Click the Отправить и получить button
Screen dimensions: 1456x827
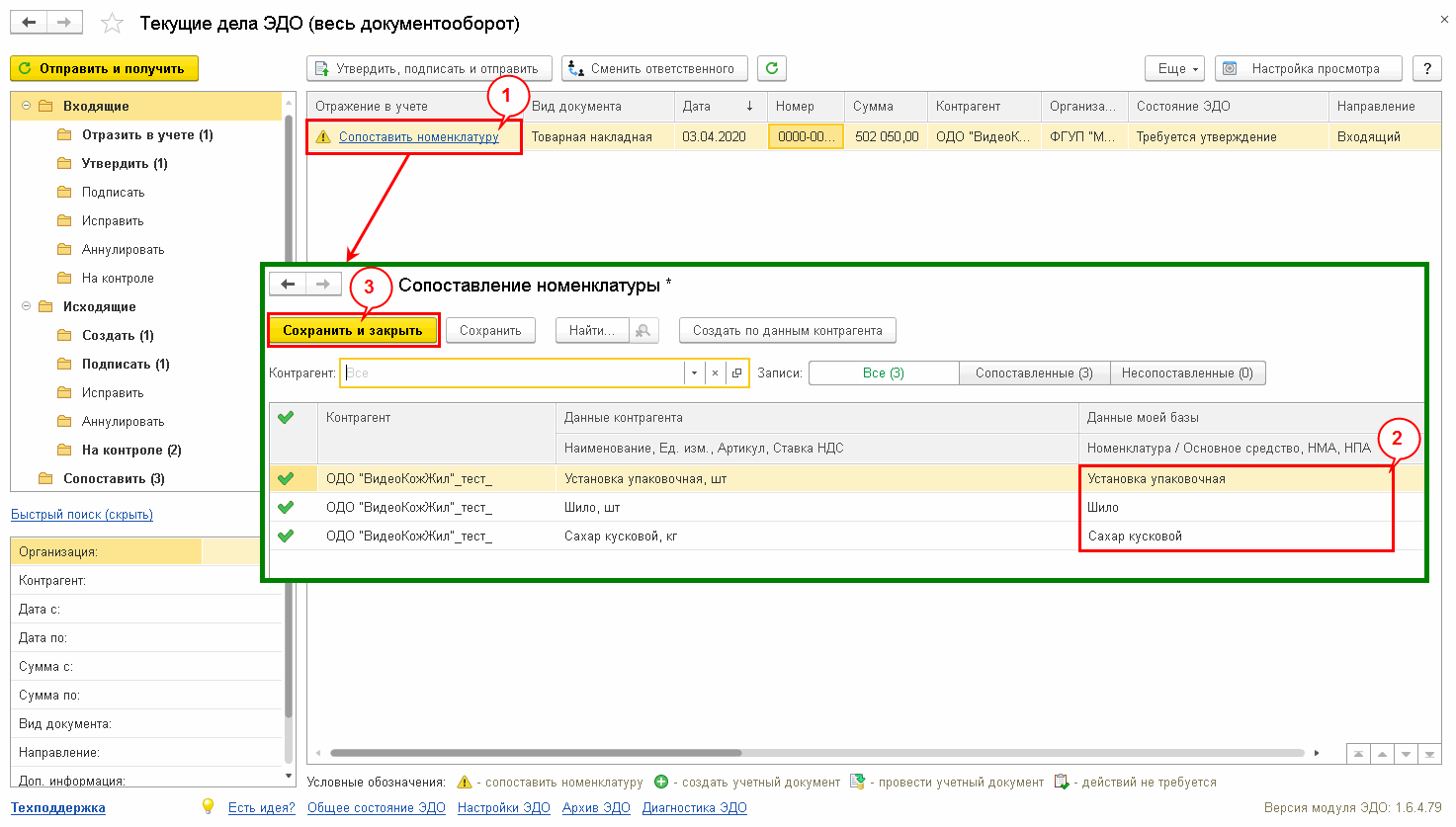104,68
